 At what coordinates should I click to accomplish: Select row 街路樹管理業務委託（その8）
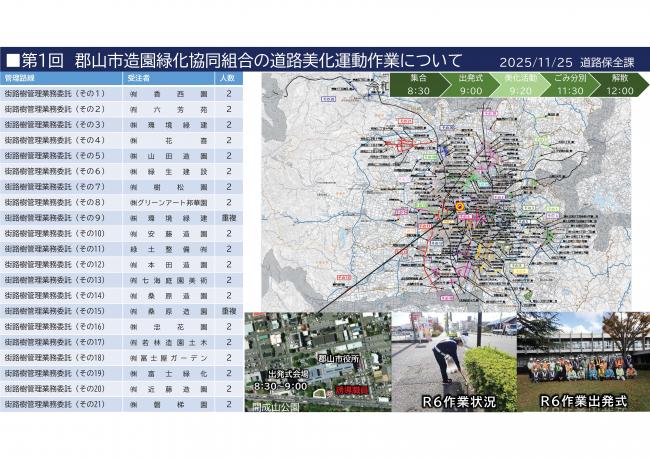[55, 202]
